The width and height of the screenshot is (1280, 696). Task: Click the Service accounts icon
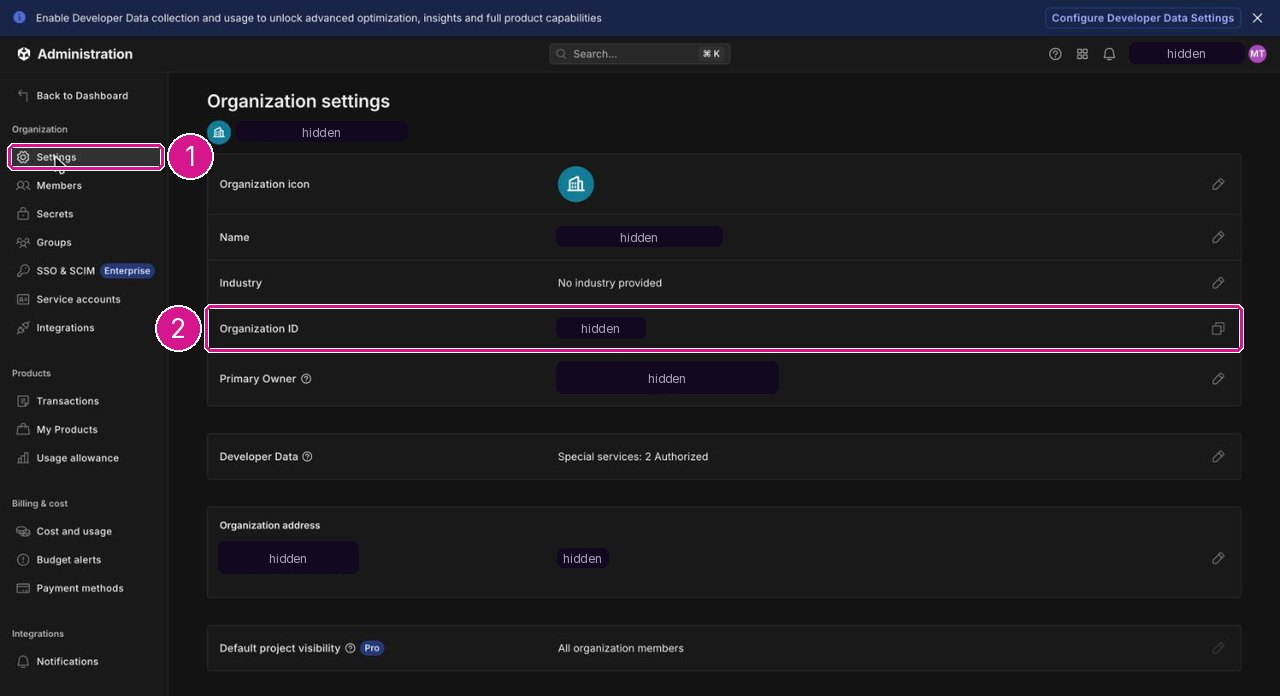pos(23,300)
